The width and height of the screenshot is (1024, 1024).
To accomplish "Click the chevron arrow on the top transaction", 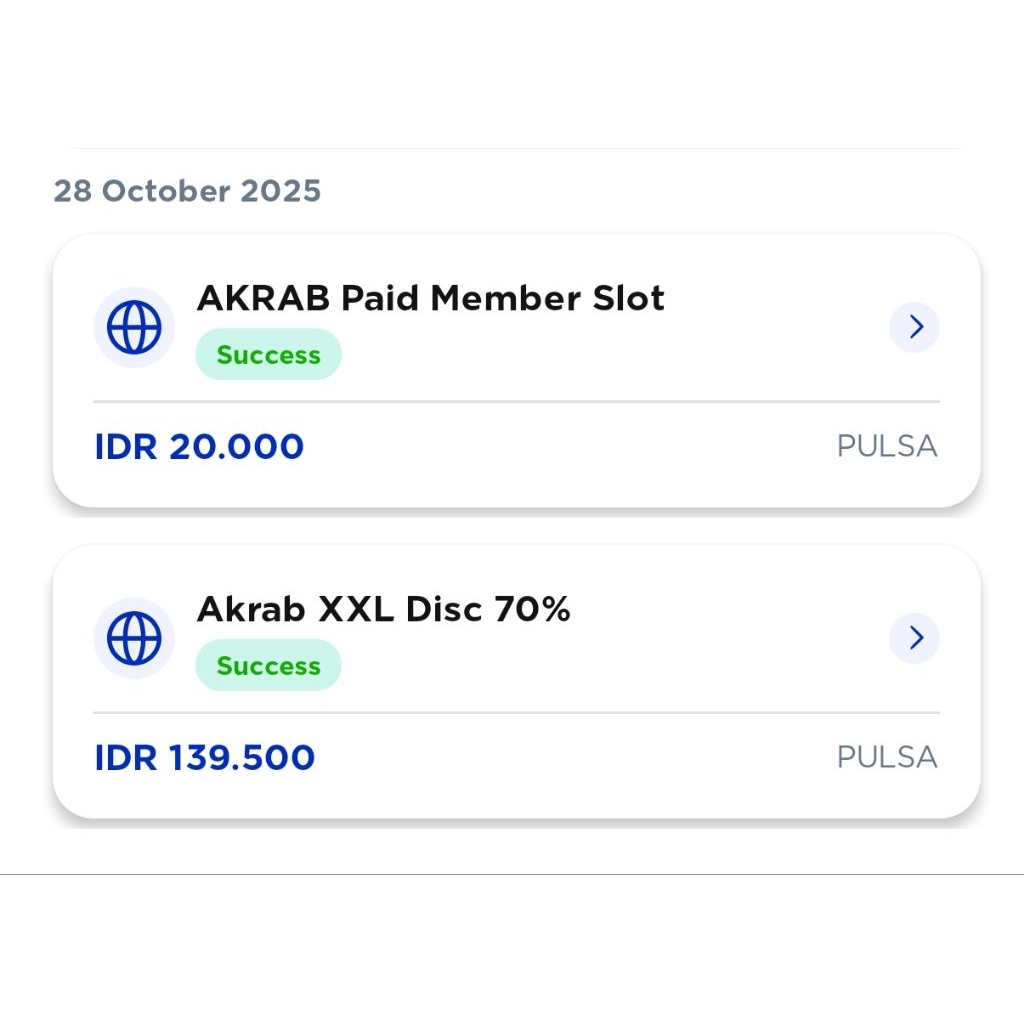I will (x=914, y=326).
